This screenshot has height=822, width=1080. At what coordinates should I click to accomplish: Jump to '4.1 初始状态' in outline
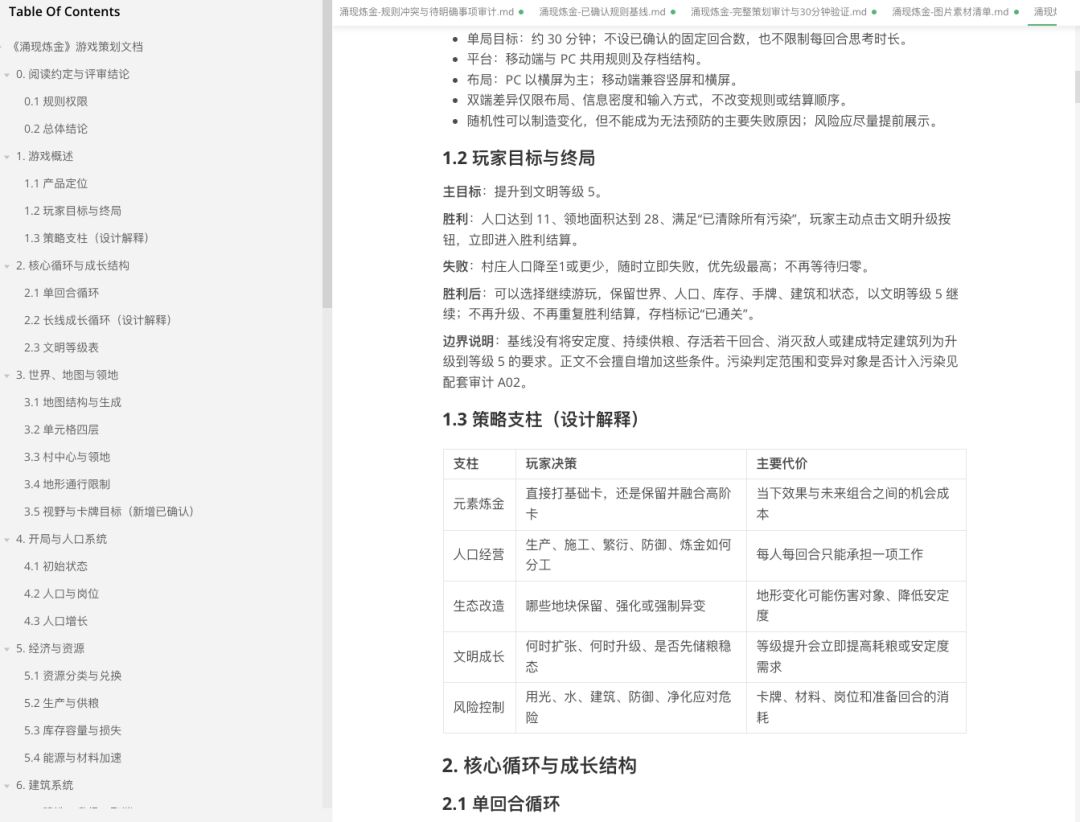56,566
